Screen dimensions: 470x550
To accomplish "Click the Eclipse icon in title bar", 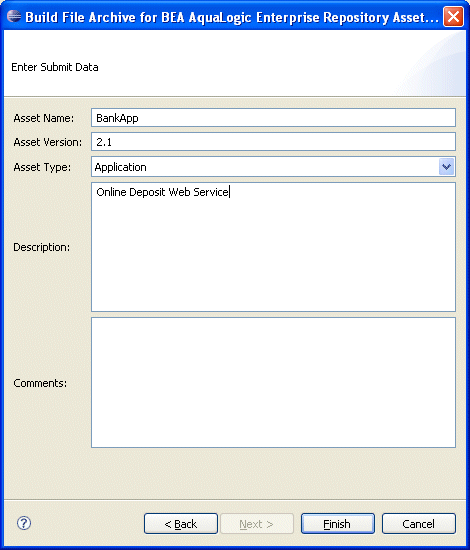I will (14, 16).
